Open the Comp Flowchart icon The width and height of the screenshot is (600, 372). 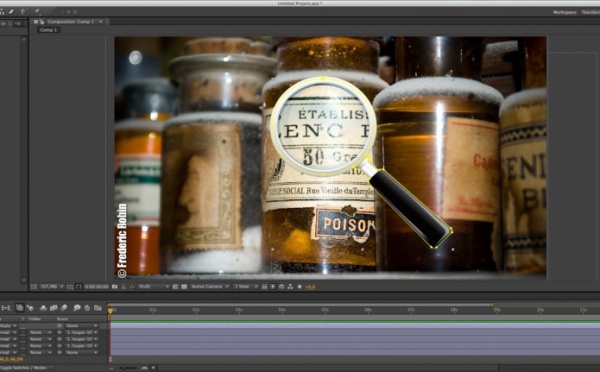point(290,287)
